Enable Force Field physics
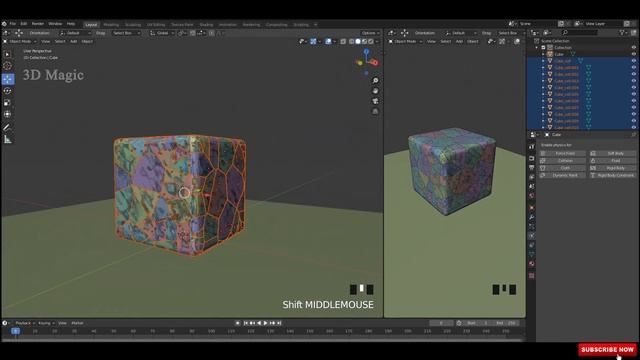Screen dimensions: 640x360 (x=562, y=153)
